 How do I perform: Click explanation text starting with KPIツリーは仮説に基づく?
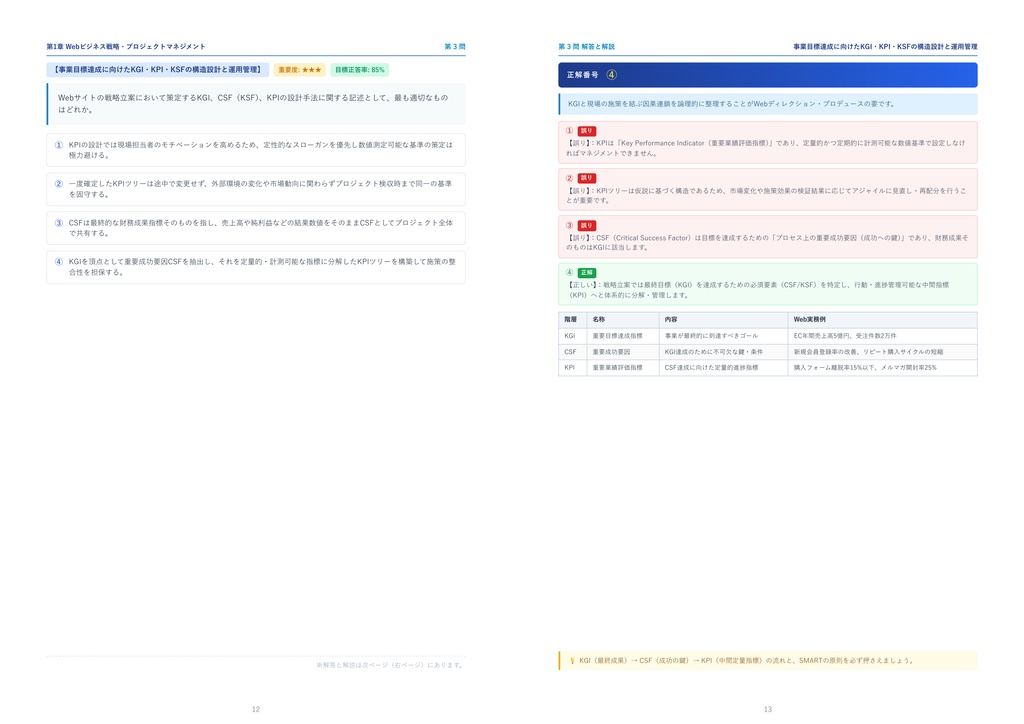tap(766, 195)
